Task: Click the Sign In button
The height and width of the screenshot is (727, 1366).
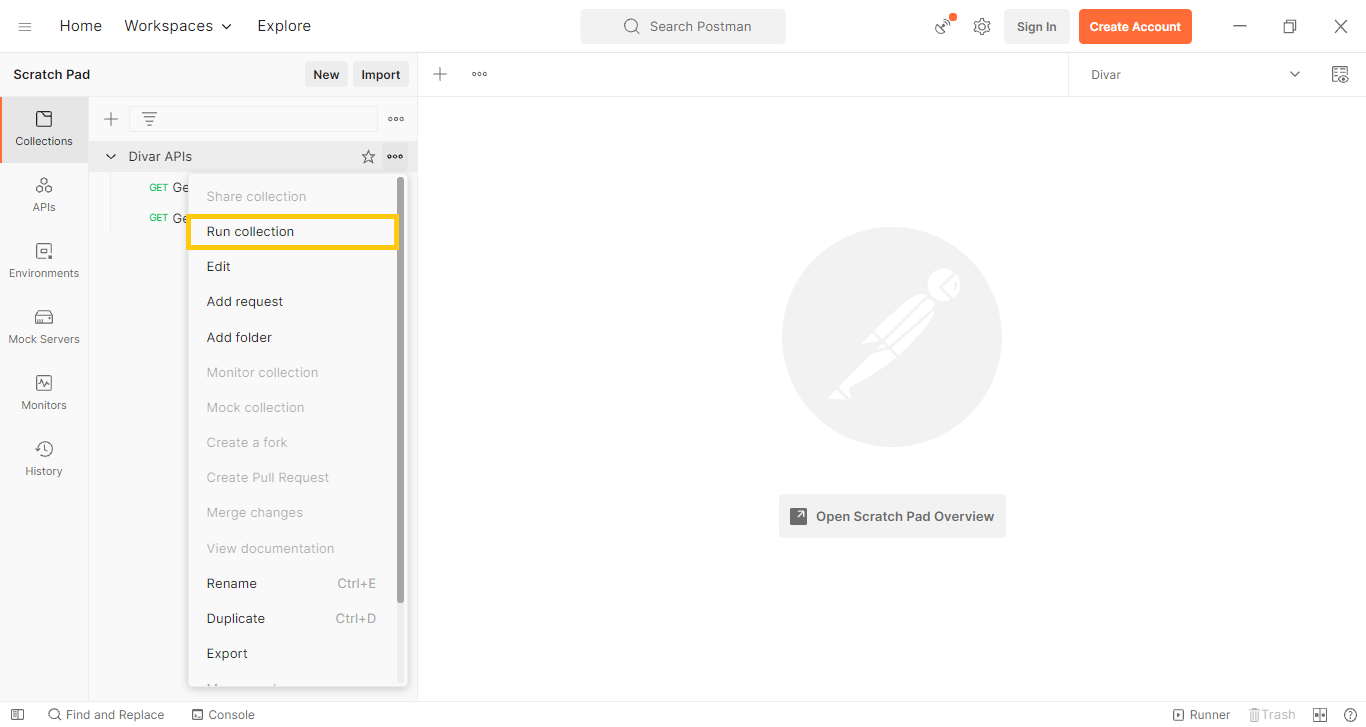Action: (1037, 27)
